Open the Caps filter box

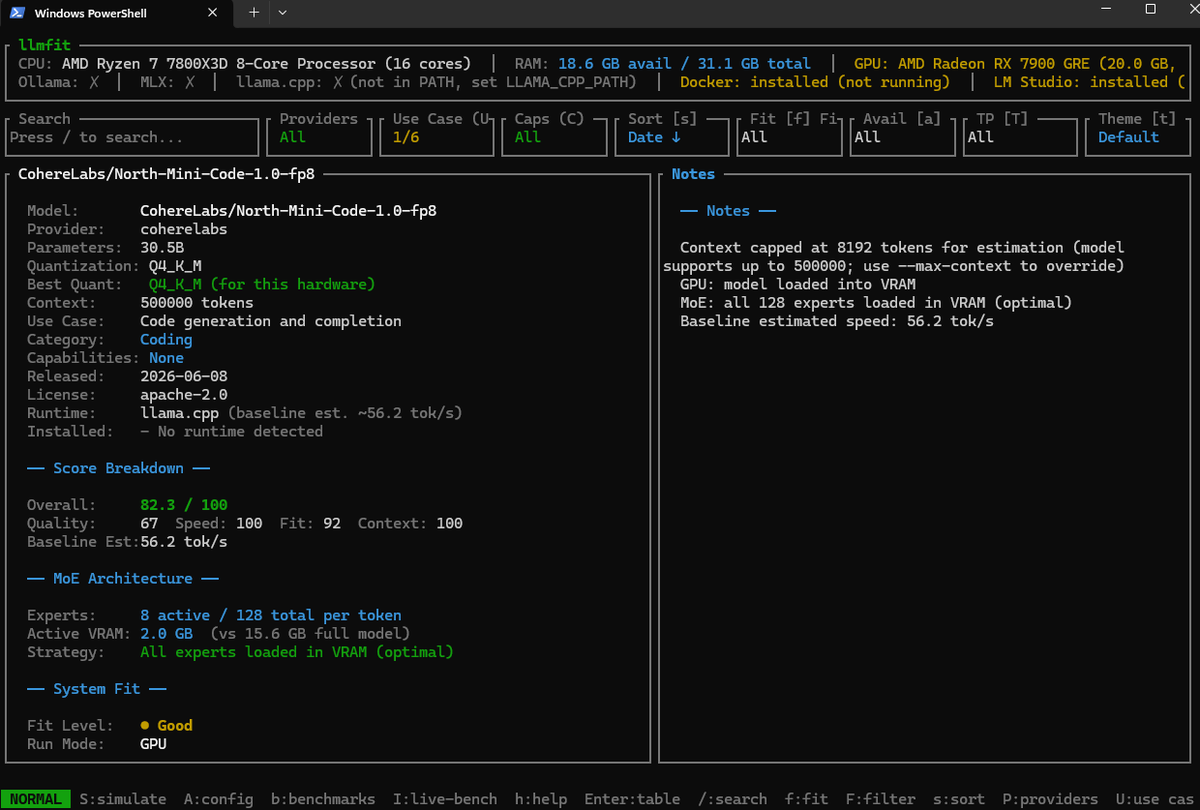click(555, 137)
